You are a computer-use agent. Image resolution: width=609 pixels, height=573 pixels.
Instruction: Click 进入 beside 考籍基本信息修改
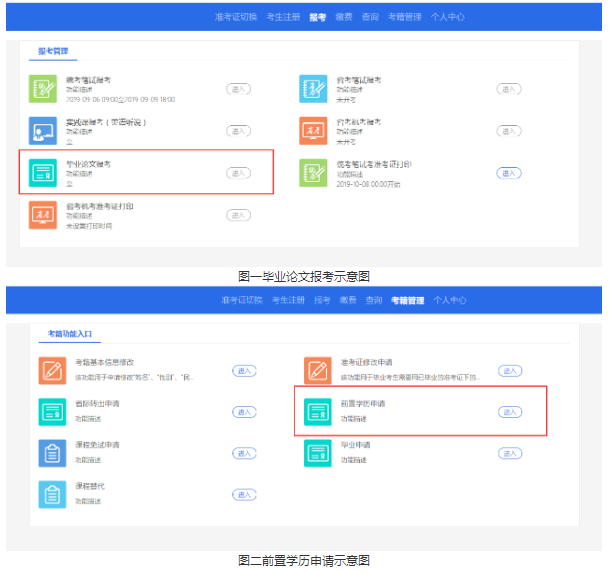point(244,371)
